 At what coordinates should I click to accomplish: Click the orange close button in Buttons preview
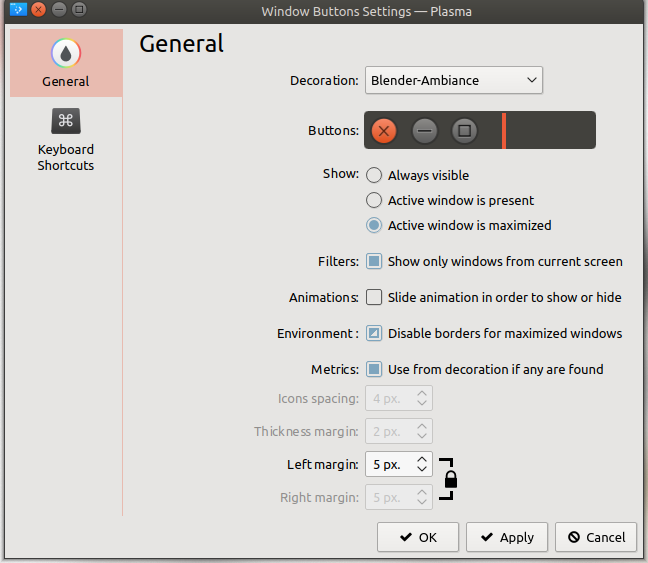tap(384, 131)
